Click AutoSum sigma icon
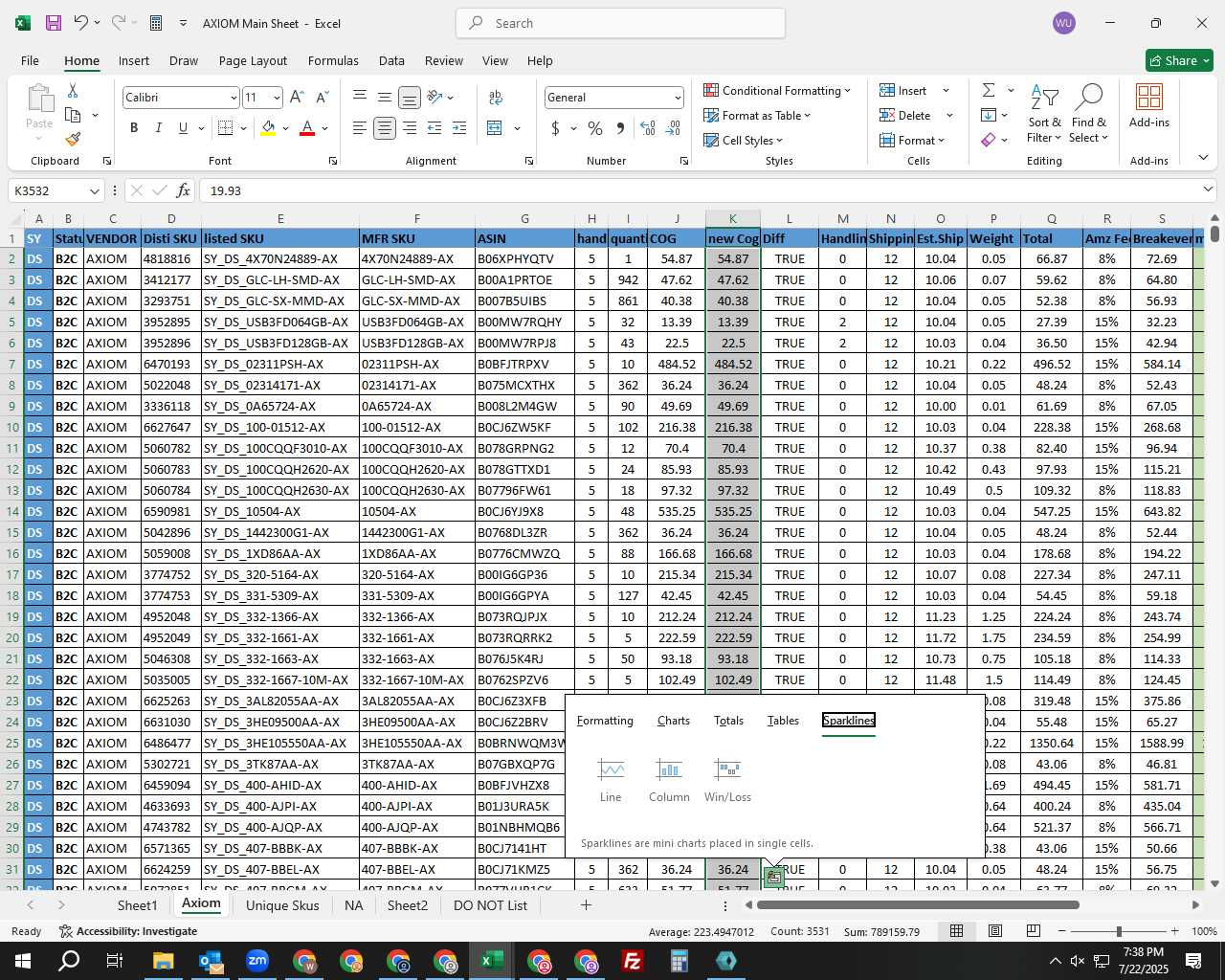Screen dimensions: 1225x980 [989, 90]
